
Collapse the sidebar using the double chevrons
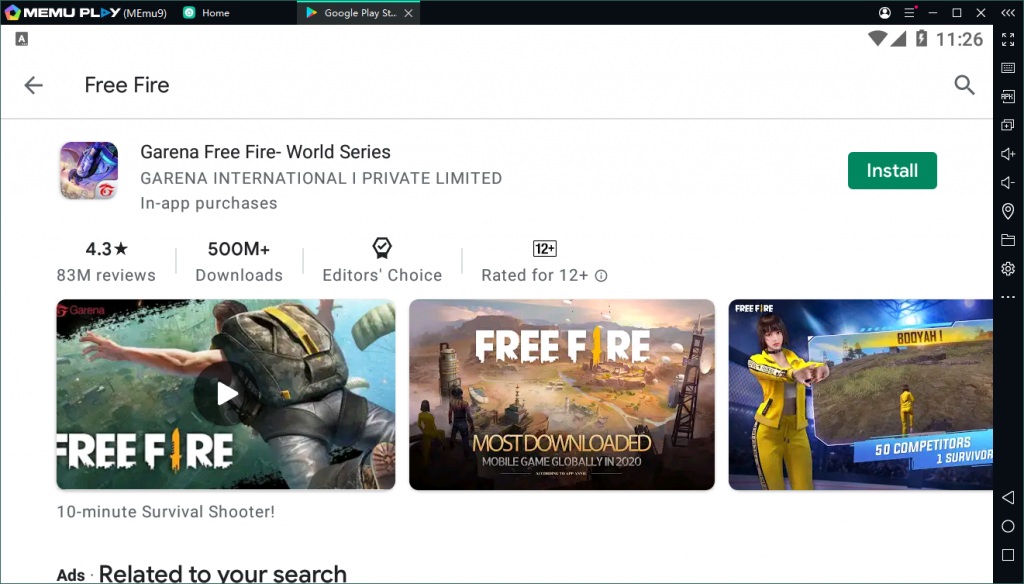pos(1007,13)
